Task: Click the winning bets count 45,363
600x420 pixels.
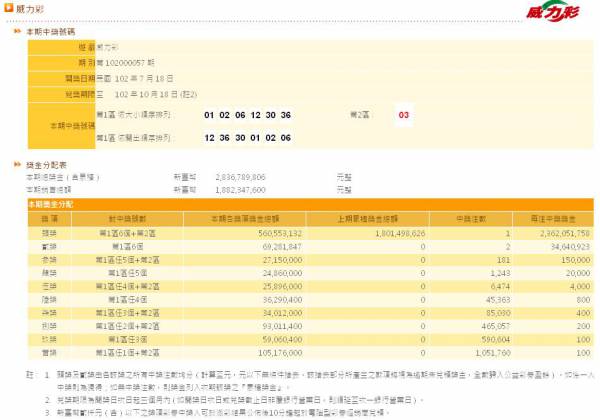Action: click(498, 300)
